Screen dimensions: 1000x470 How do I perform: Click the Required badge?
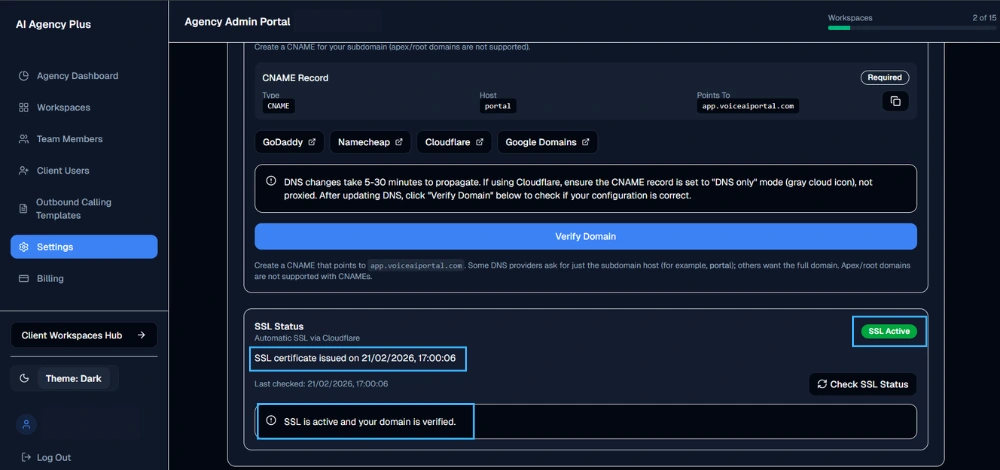point(885,77)
